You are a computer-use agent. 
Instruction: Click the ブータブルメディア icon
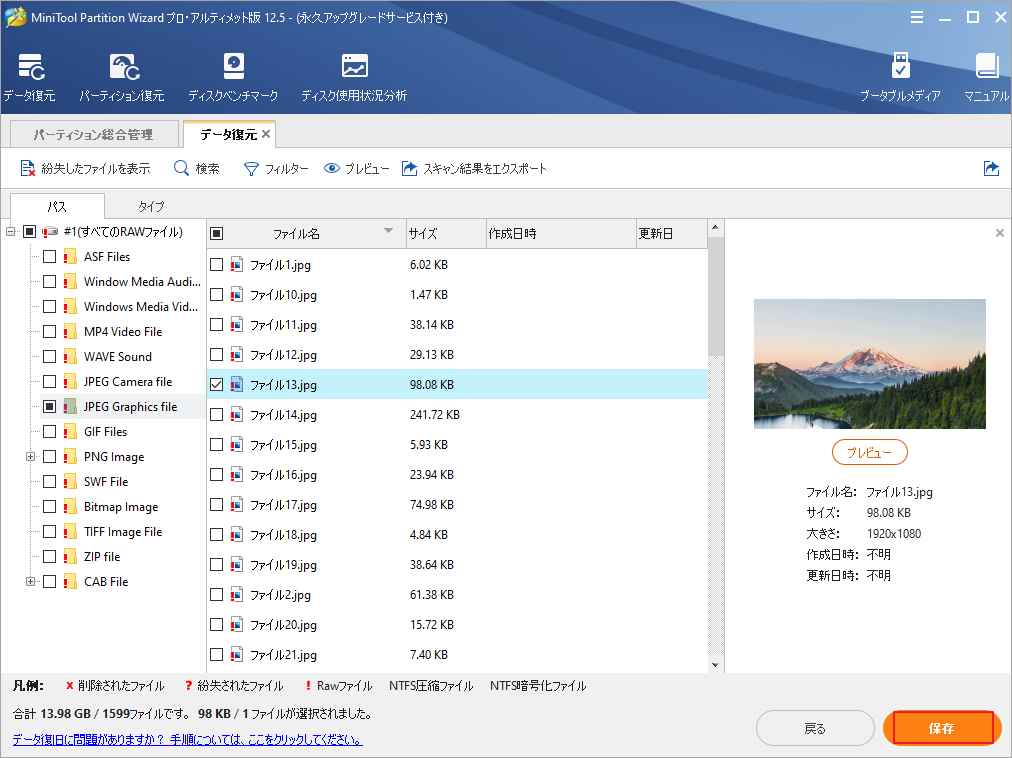point(900,78)
